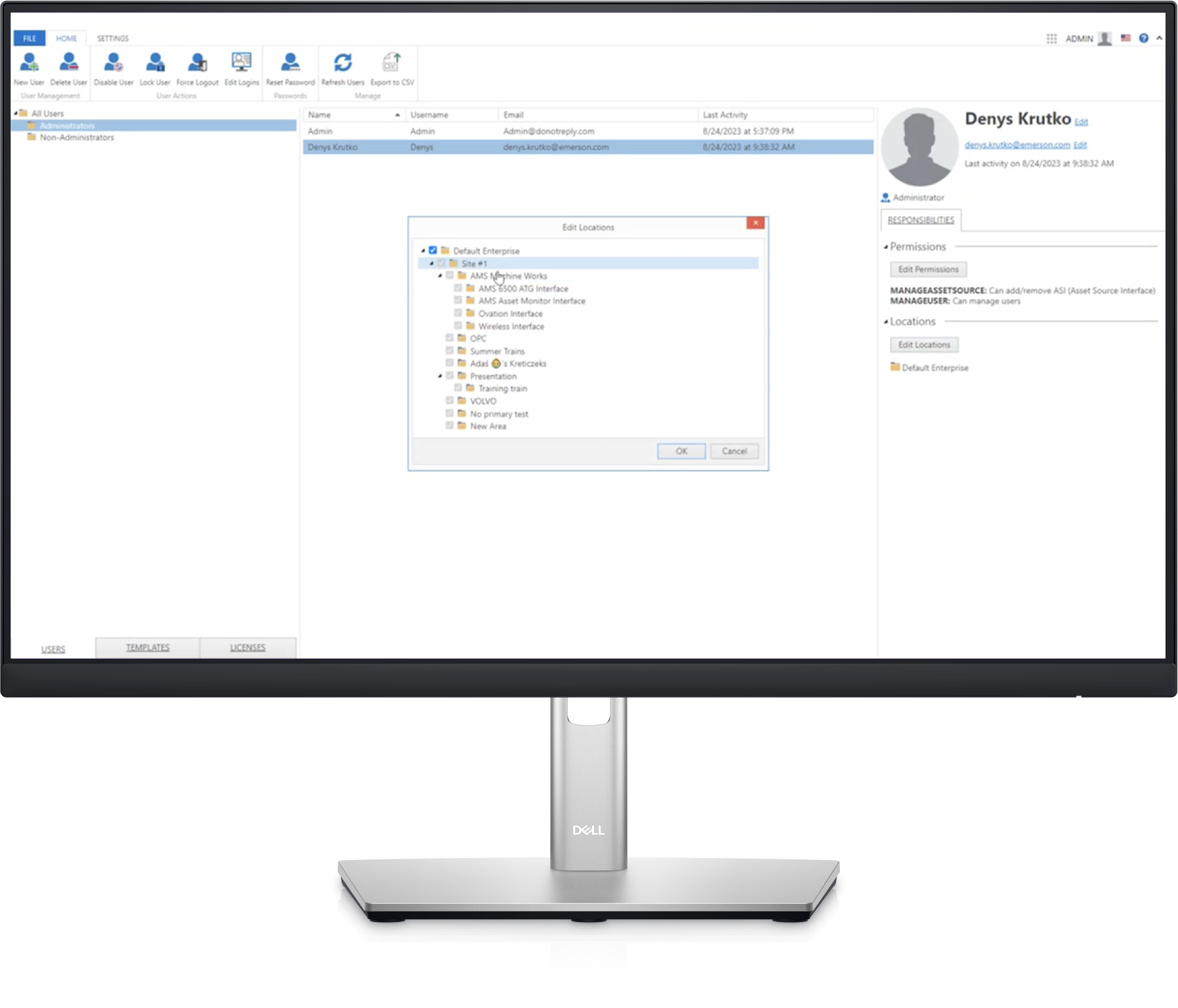This screenshot has width=1178, height=1008.
Task: Click the Force Logout icon
Action: 197,63
